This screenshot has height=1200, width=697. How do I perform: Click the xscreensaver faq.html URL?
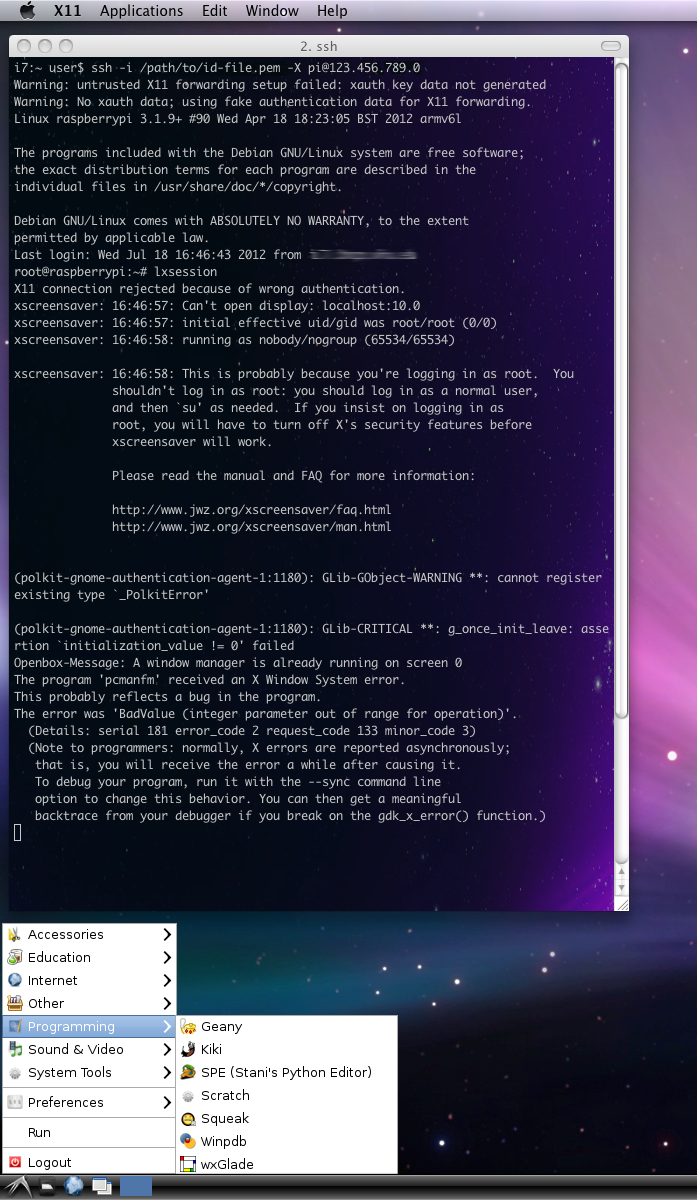(251, 509)
